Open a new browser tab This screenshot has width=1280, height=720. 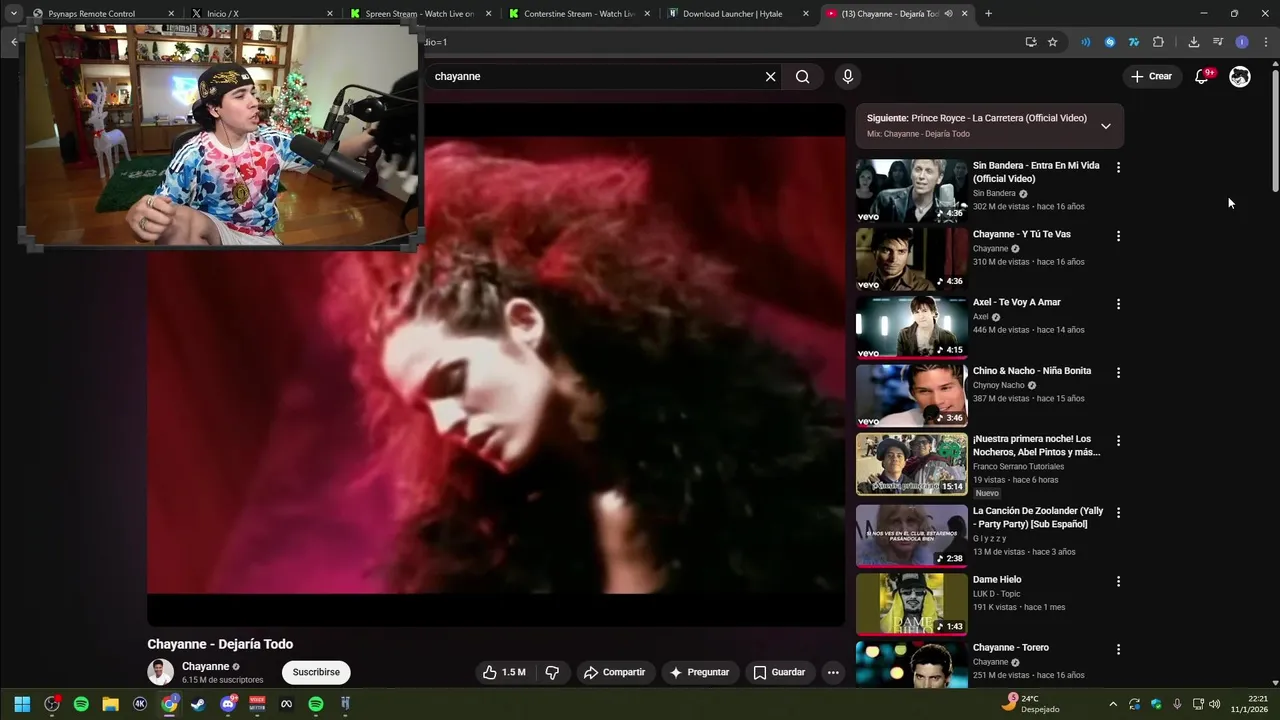[x=988, y=14]
